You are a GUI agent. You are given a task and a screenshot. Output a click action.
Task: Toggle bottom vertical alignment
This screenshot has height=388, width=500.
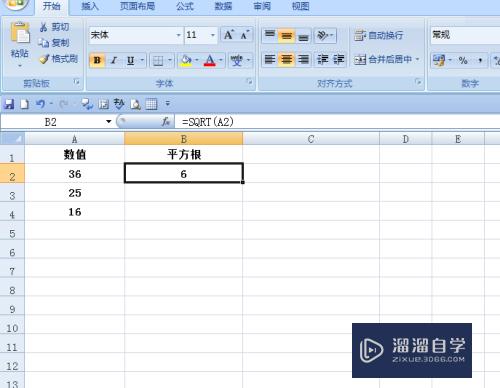click(303, 35)
